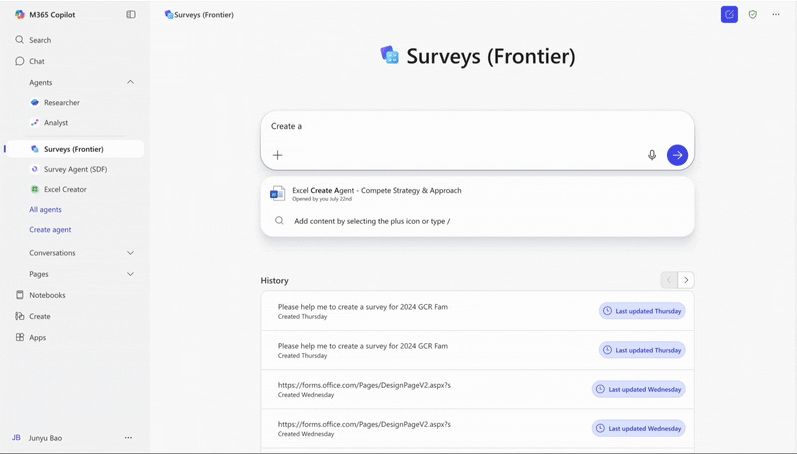797x454 pixels.
Task: Click the Create agent link
Action: tap(50, 230)
